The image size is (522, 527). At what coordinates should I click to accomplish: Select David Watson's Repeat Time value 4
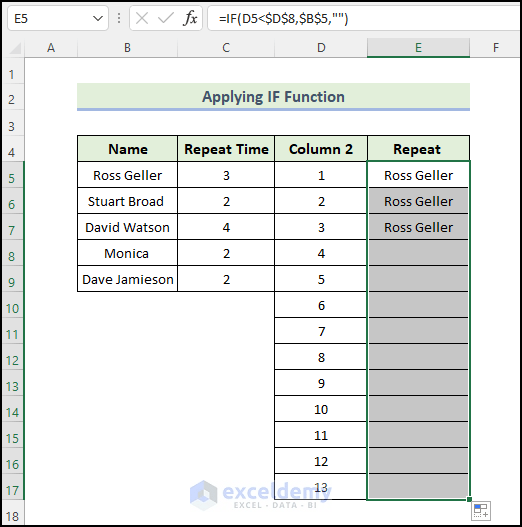[x=226, y=227]
